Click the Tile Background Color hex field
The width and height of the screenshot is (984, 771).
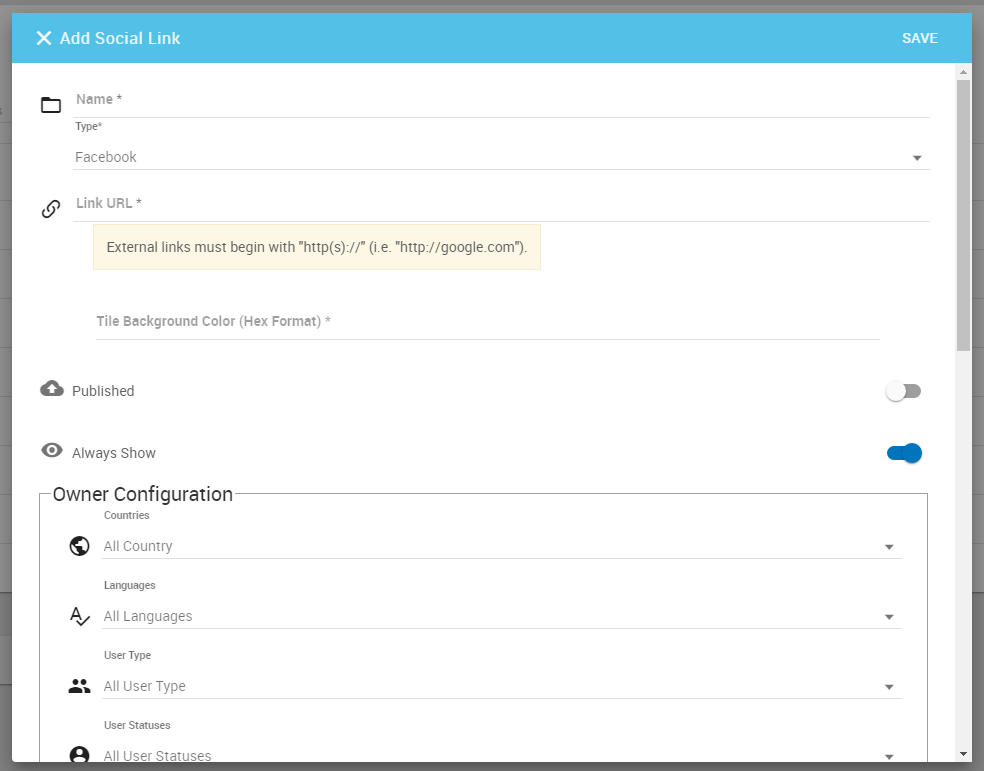click(487, 322)
